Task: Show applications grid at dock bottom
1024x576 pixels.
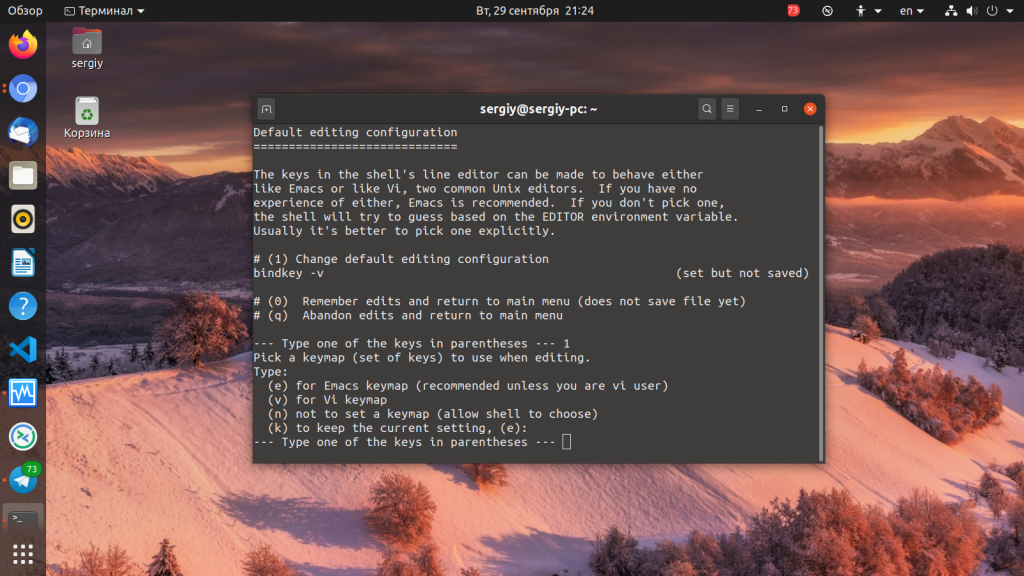Action: [x=23, y=554]
